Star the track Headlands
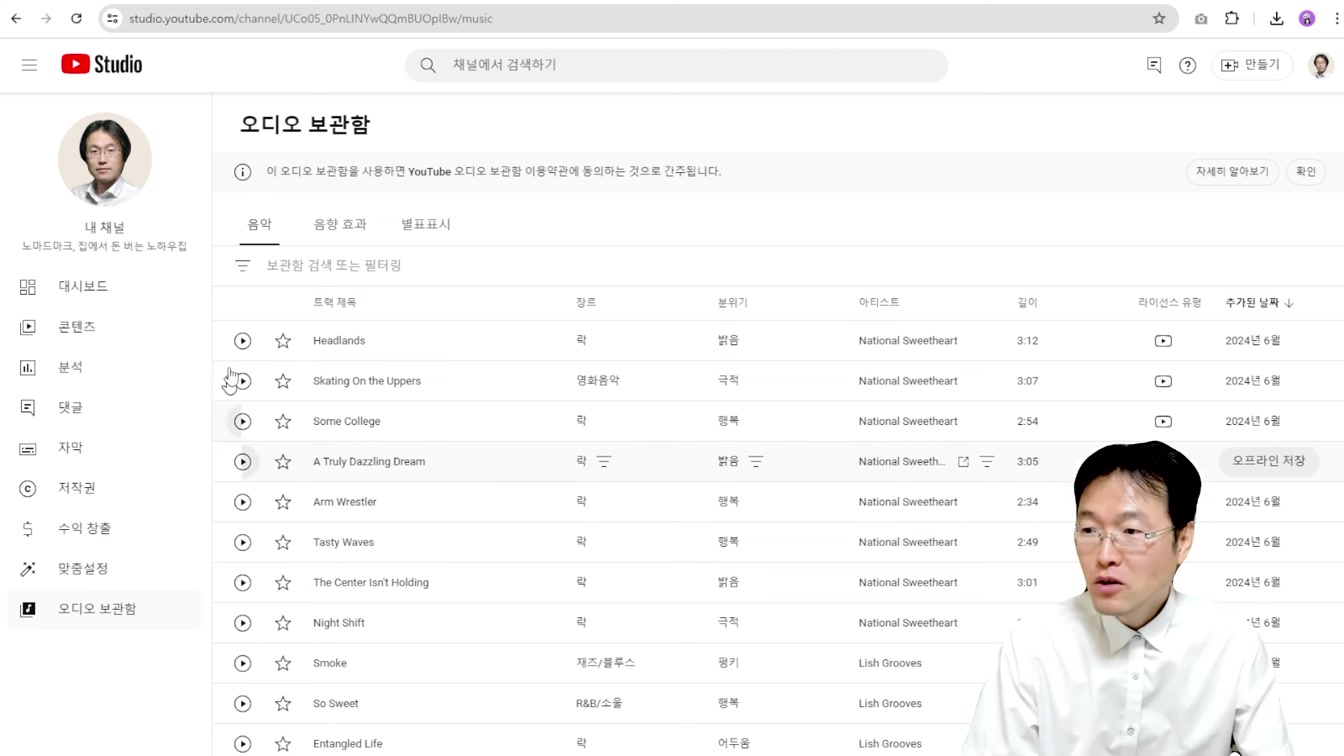Screen dimensions: 1344x756 coord(283,341)
